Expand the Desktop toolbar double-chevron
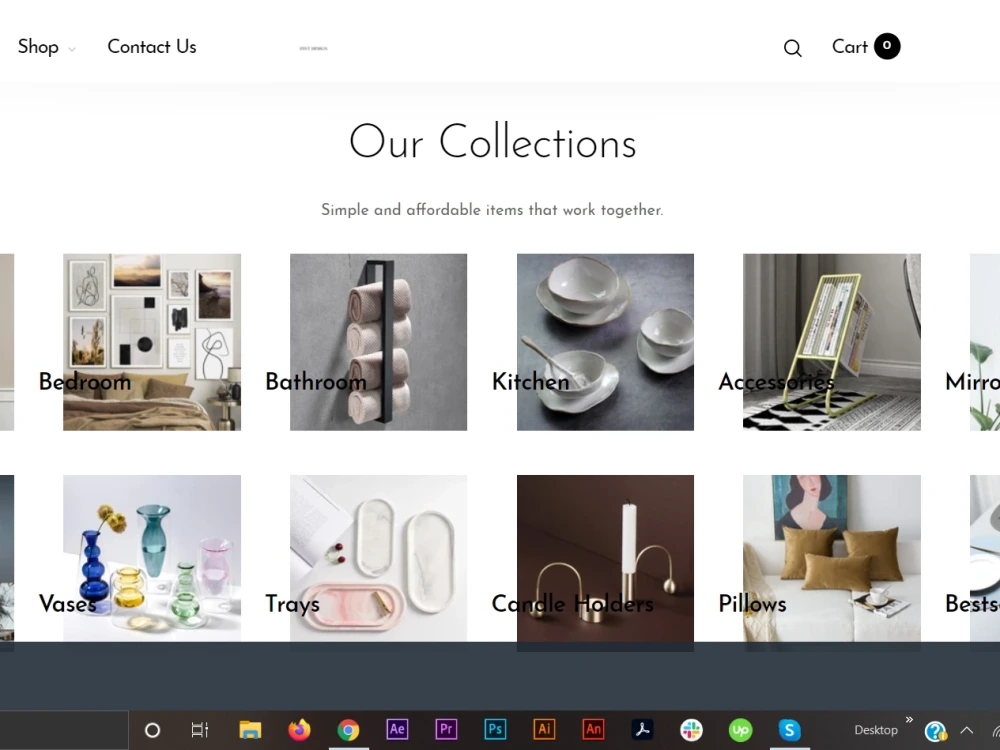The height and width of the screenshot is (750, 1000). click(909, 720)
